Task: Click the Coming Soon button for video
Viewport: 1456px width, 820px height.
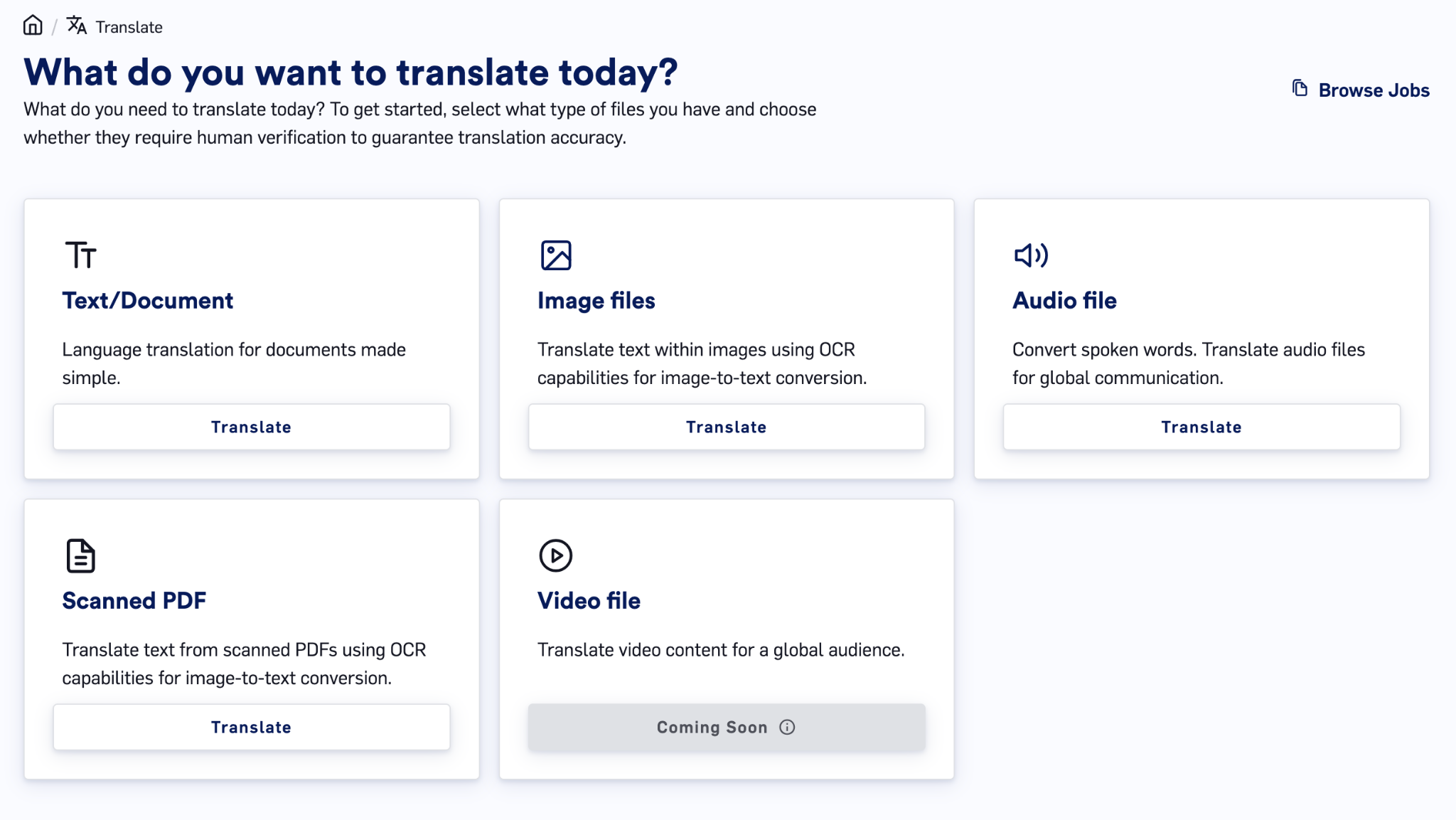Action: tap(727, 727)
